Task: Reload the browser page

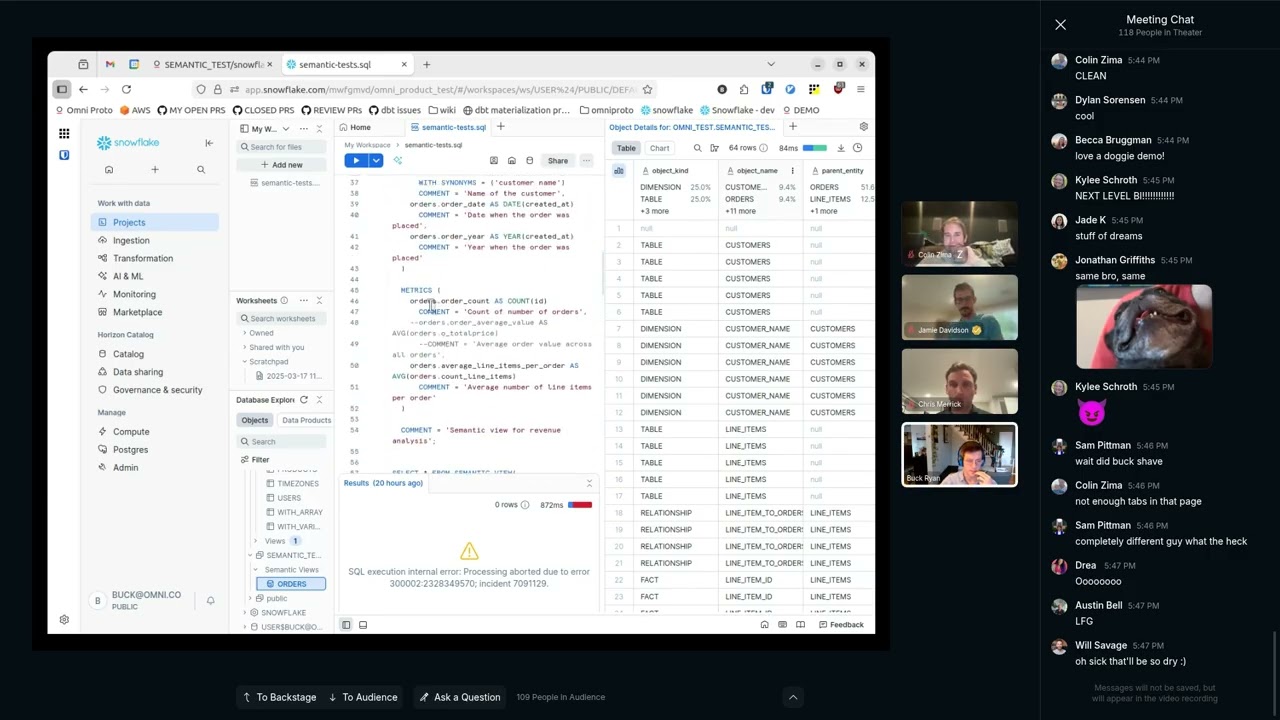Action: 126,90
